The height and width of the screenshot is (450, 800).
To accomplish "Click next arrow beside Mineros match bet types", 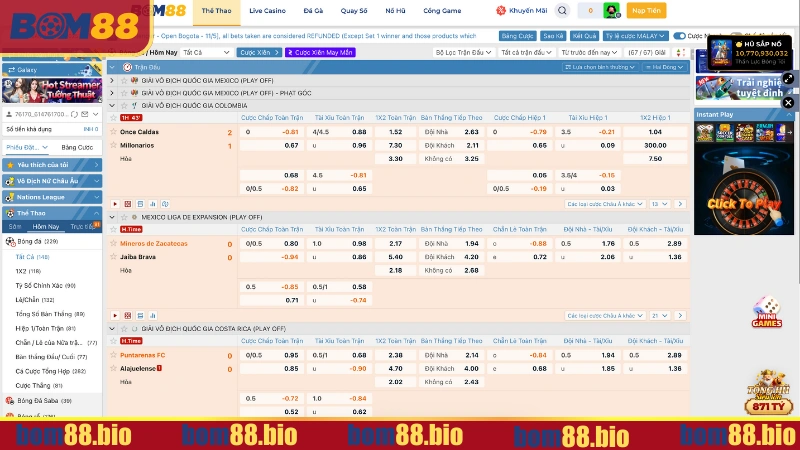I will [680, 316].
